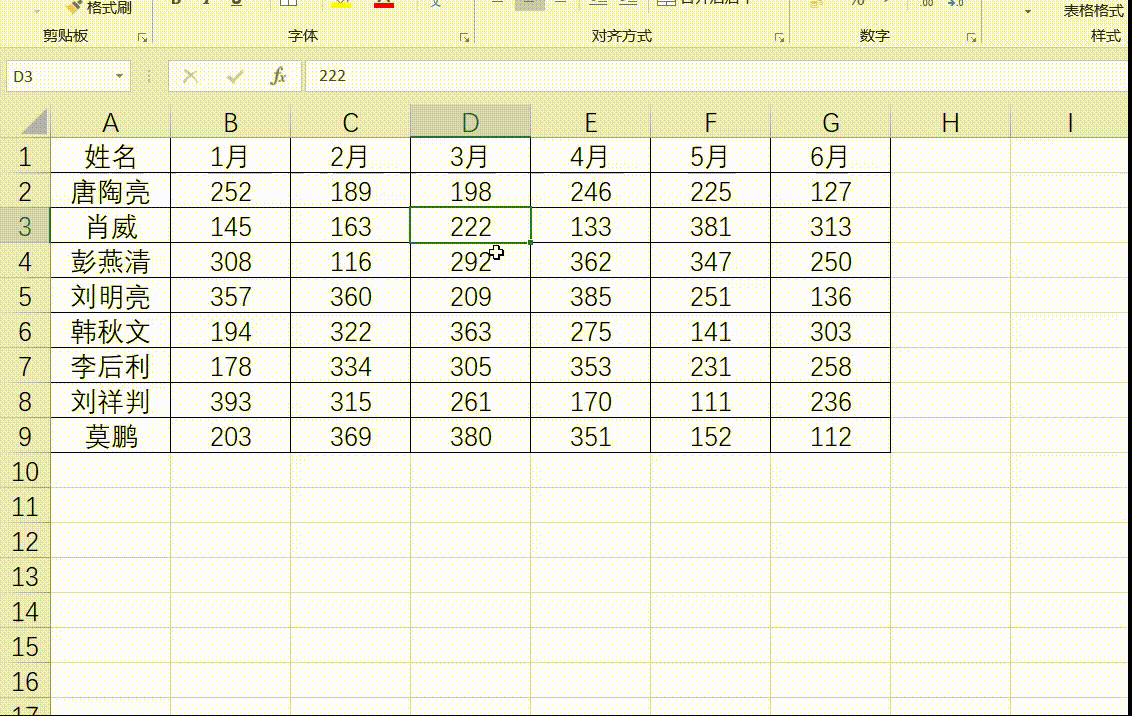Click the cancel X icon in formula bar
Screen dimensions: 1132x716
coord(190,76)
